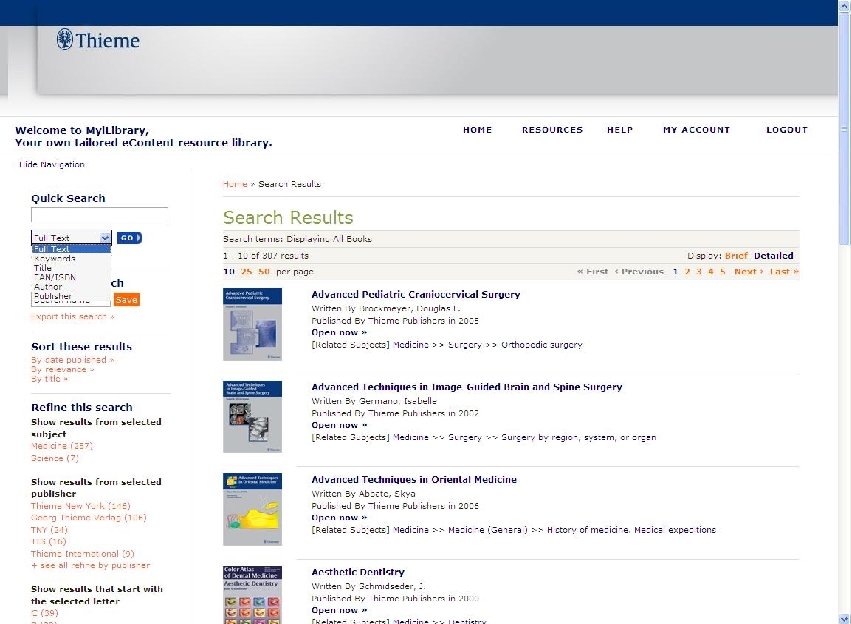Image resolution: width=851 pixels, height=624 pixels.
Task: Click cover thumbnail of Oriental Medicine book
Action: [x=252, y=510]
